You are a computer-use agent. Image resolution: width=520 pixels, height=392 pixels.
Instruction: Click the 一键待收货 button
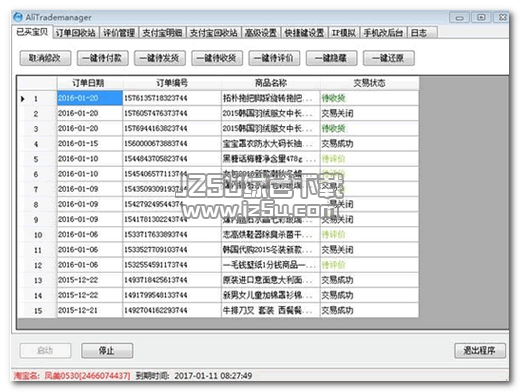point(217,58)
